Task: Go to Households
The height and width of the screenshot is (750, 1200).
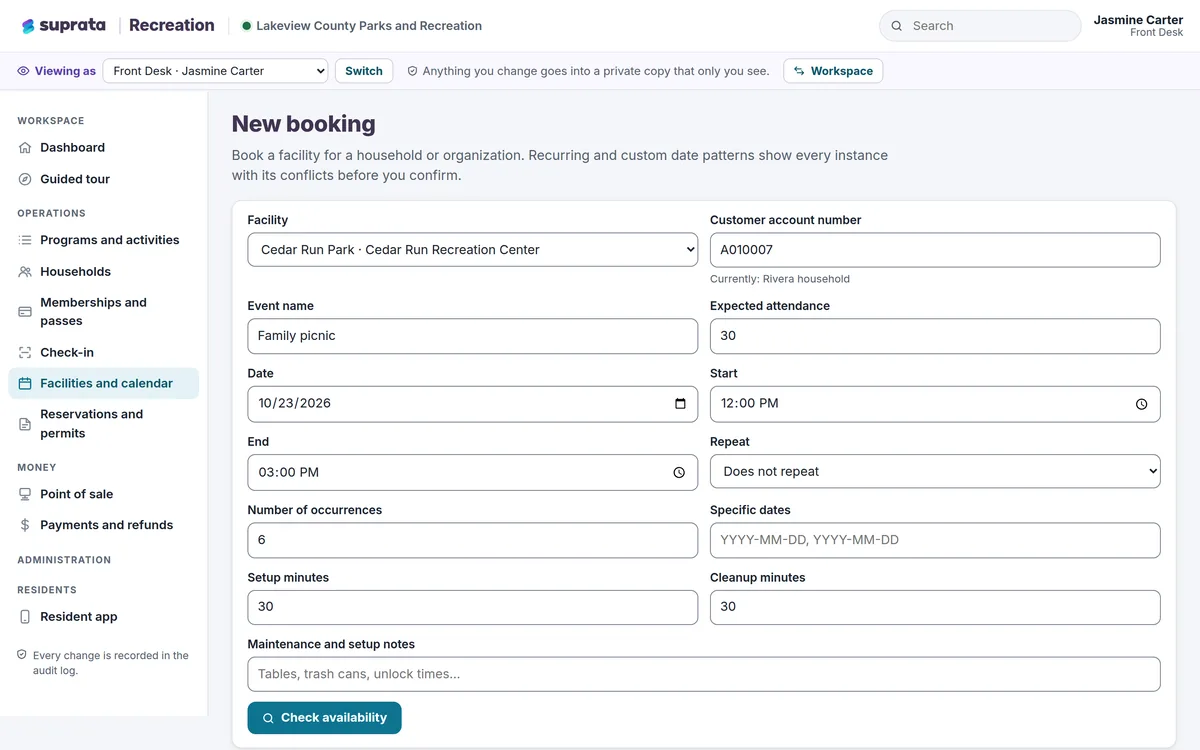Action: (x=104, y=272)
